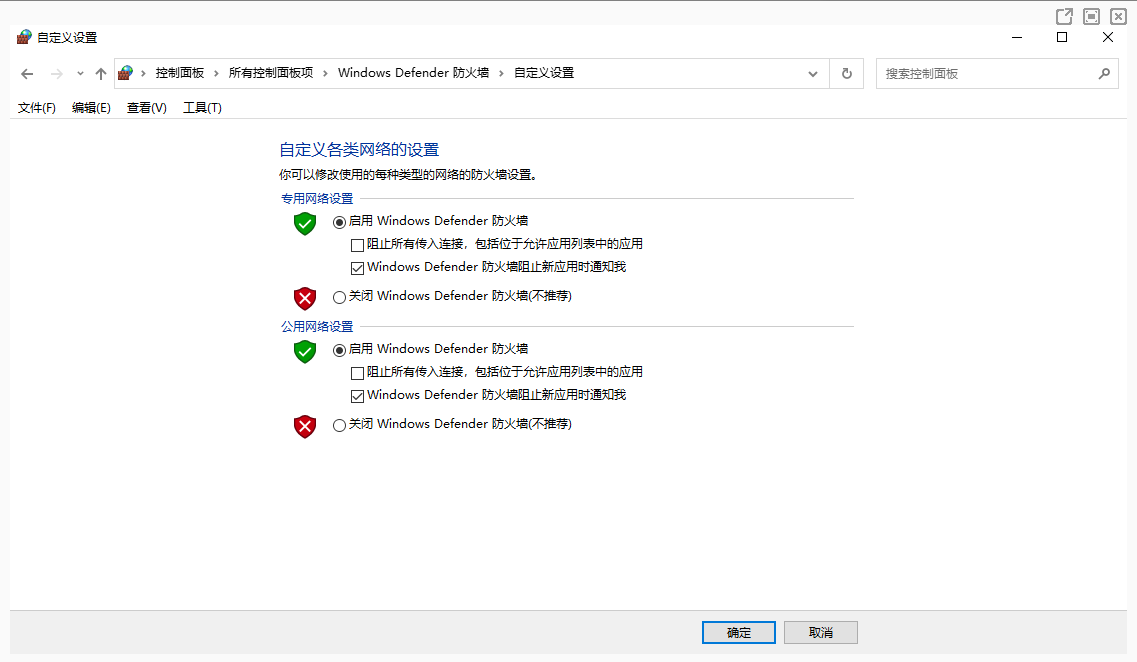Image resolution: width=1137 pixels, height=662 pixels.
Task: Click the back navigation arrow
Action: [x=27, y=73]
